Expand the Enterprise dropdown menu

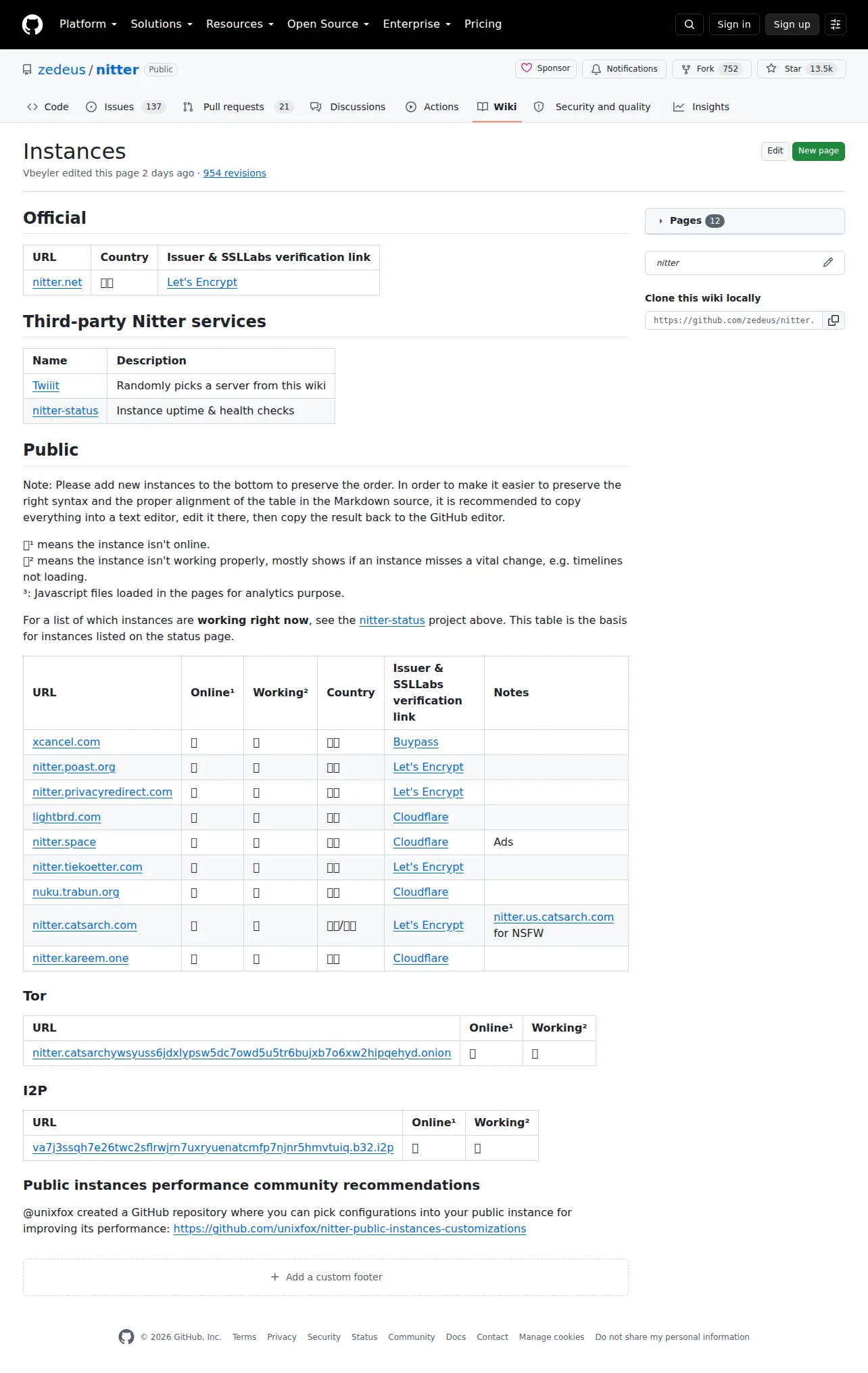click(x=416, y=24)
